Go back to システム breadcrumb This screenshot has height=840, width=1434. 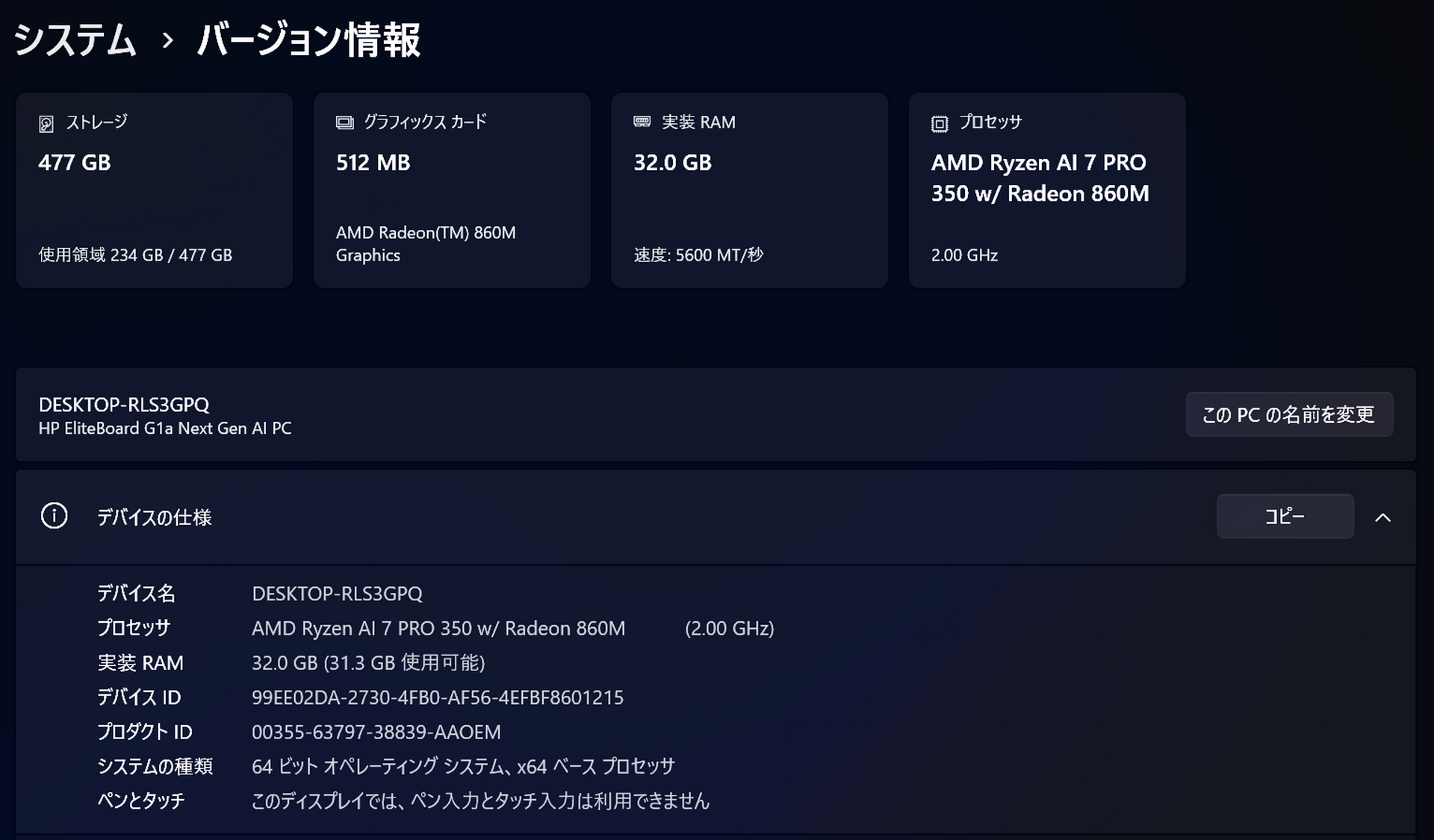pos(75,40)
